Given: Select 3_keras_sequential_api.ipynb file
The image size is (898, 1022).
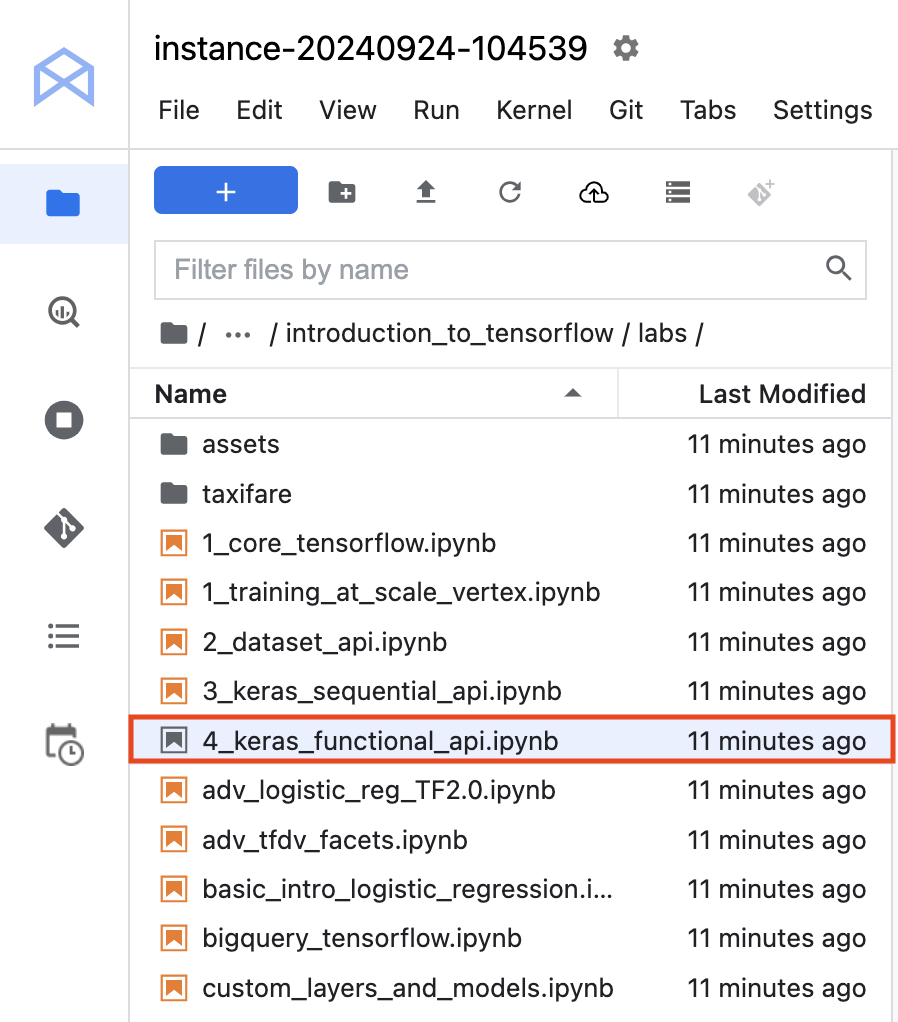Looking at the screenshot, I should pyautogui.click(x=511, y=692).
